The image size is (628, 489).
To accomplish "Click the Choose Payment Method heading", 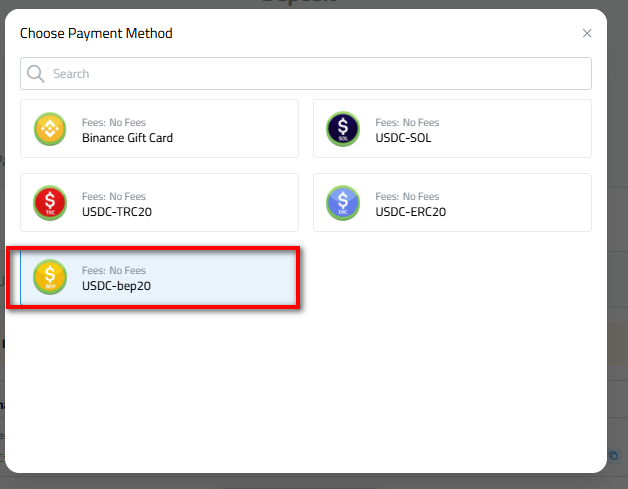I will click(96, 34).
